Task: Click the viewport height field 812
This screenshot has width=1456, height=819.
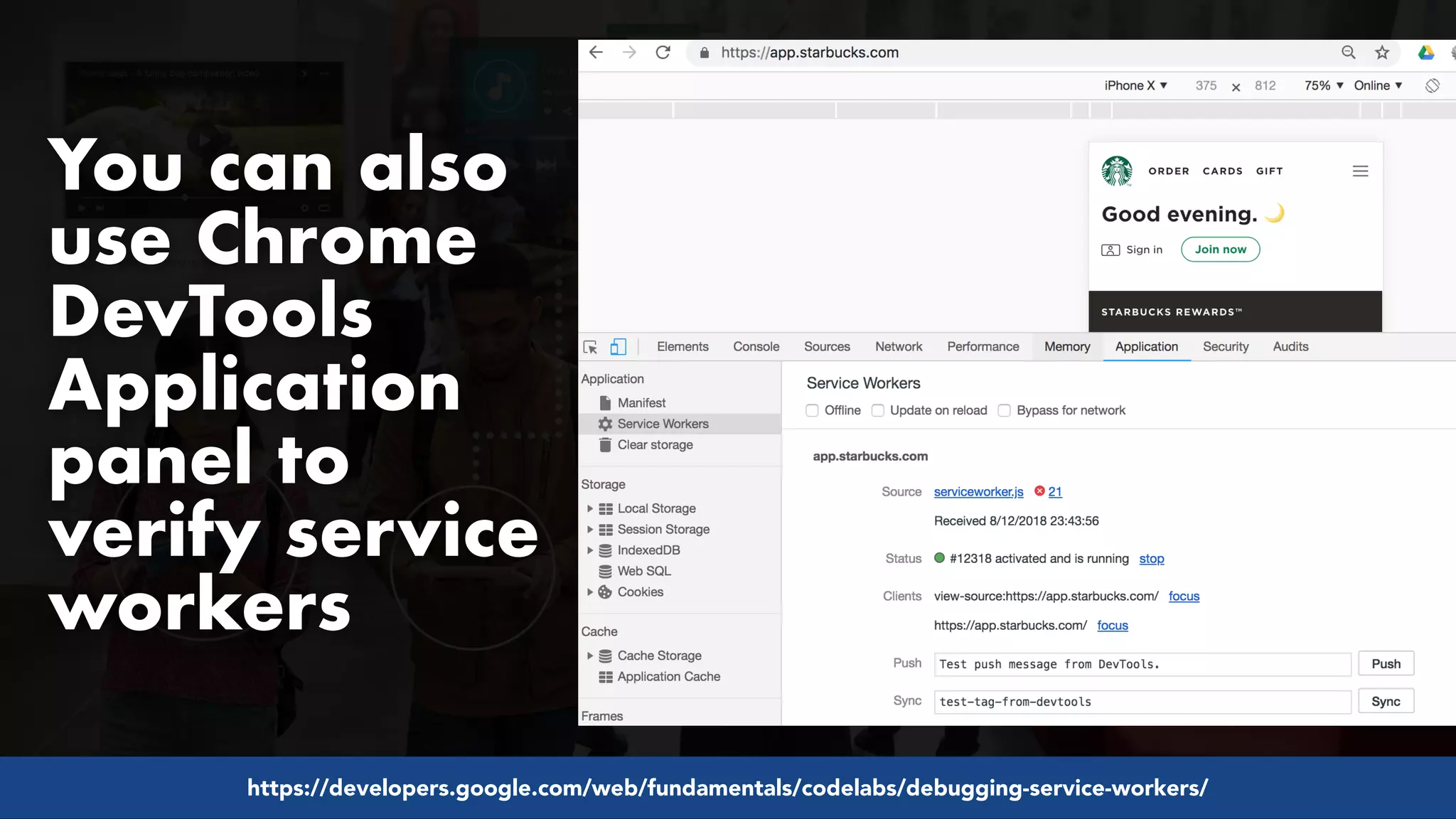Action: pos(1265,86)
